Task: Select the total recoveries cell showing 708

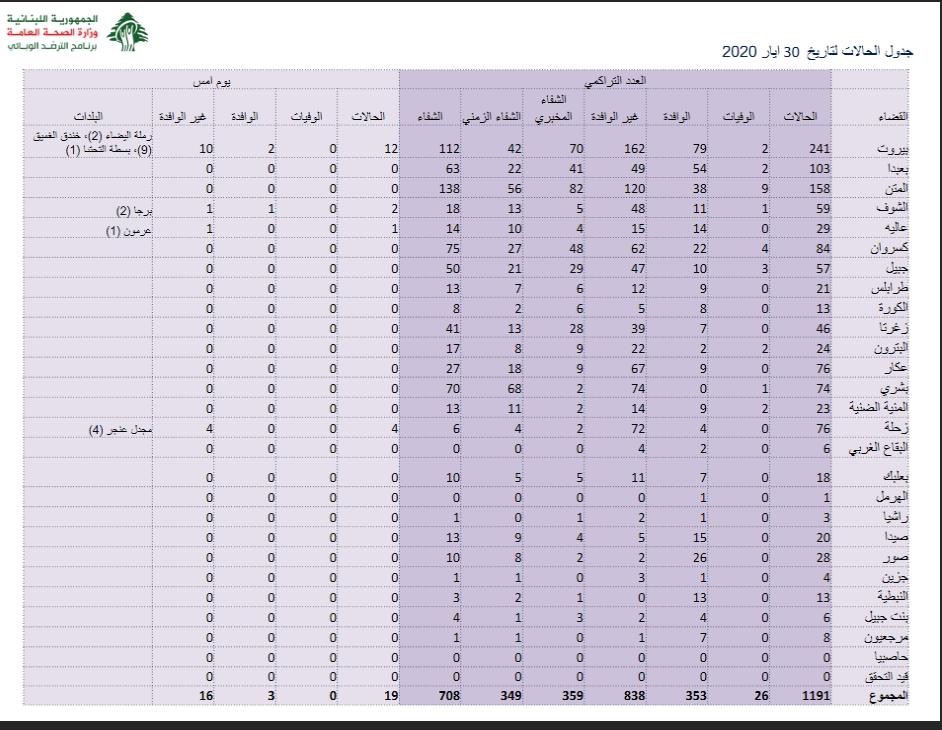Action: (x=432, y=694)
